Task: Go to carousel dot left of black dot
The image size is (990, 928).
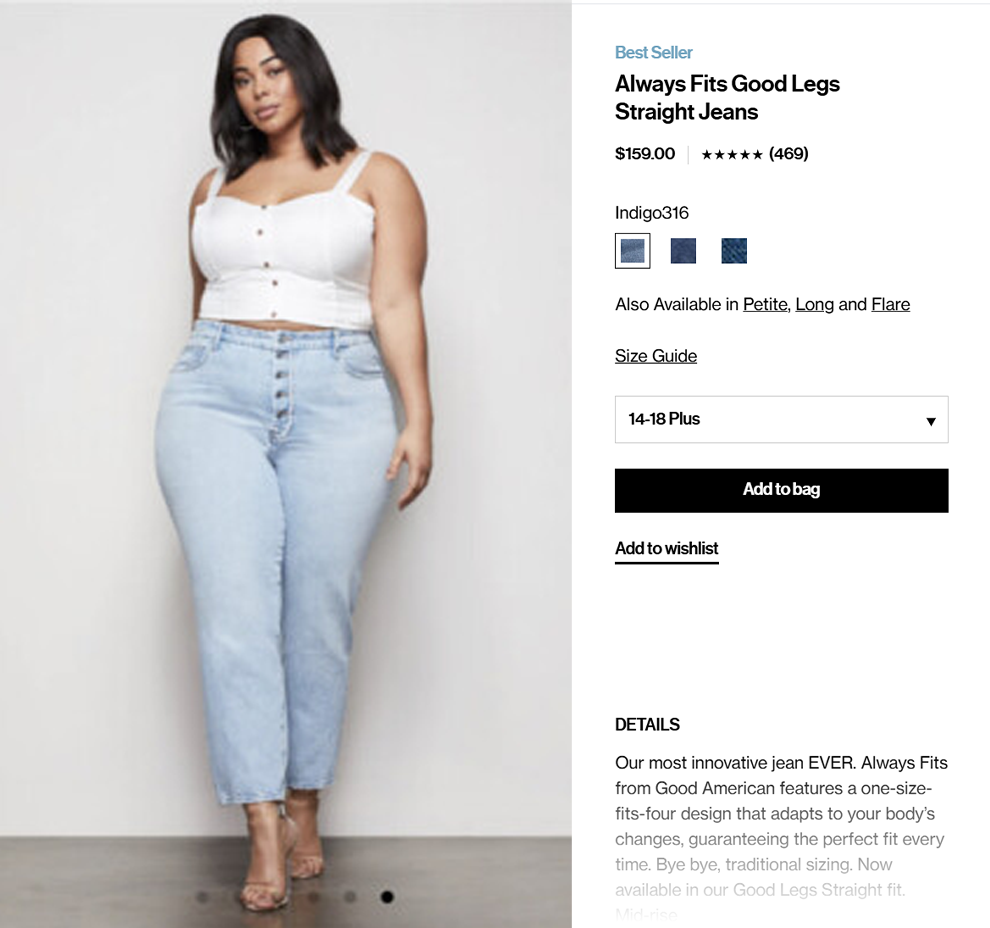Action: point(350,896)
